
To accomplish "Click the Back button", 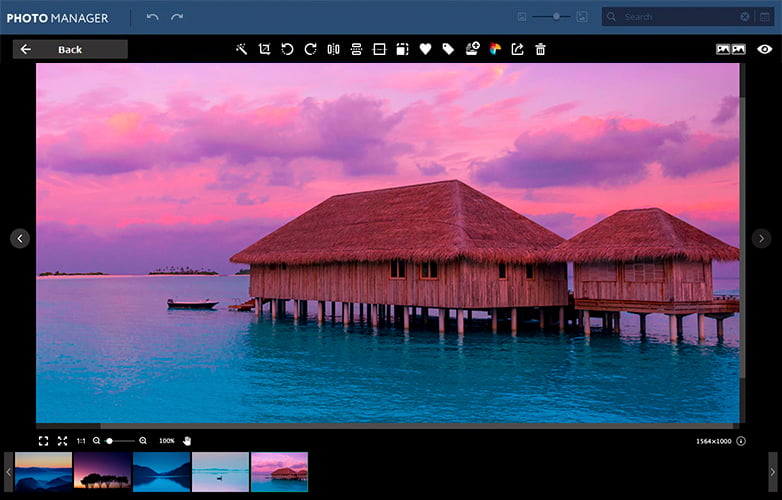I will (x=70, y=49).
